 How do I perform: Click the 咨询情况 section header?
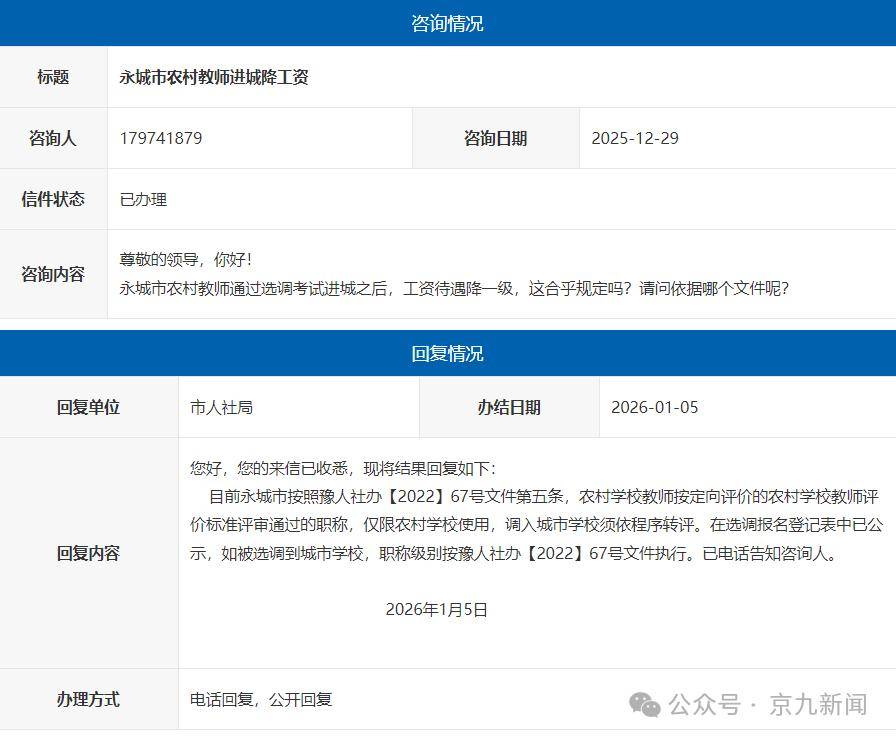click(x=447, y=23)
